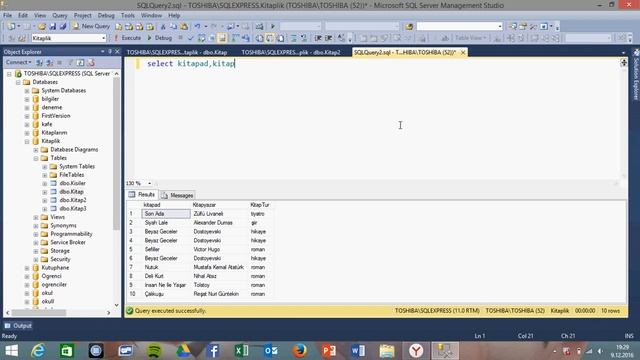Execute the current query
640x360 pixels.
point(127,38)
